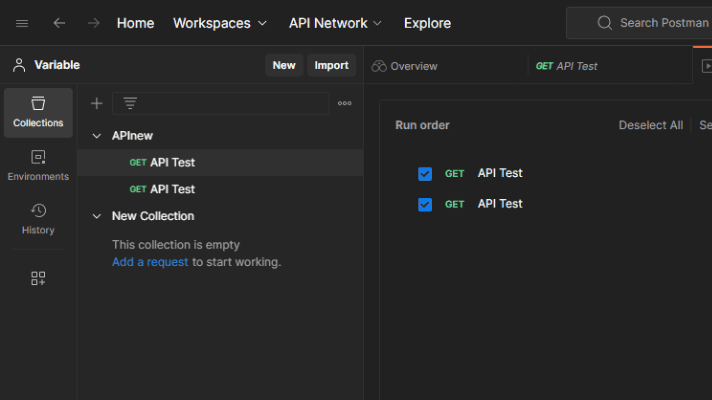Uncheck the second API Test in run order

[x=425, y=204]
